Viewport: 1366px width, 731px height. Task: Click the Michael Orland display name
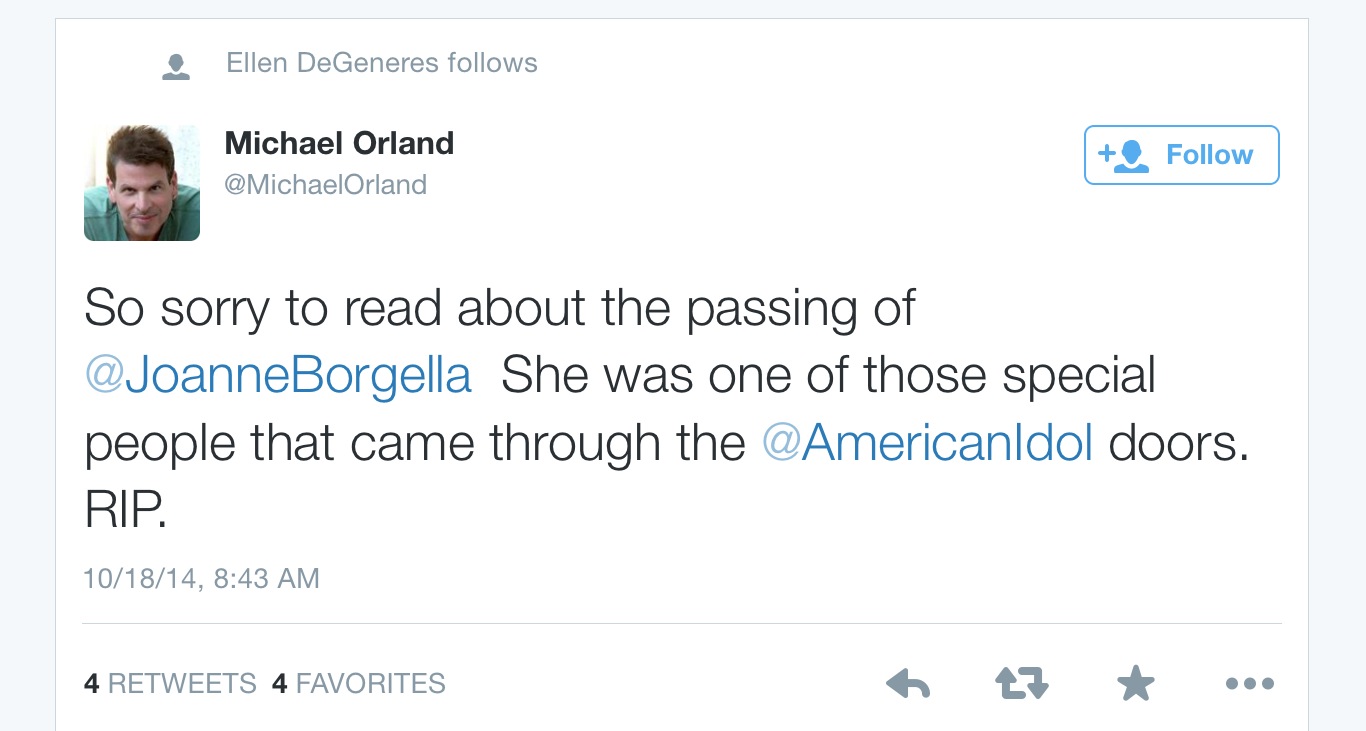tap(339, 143)
